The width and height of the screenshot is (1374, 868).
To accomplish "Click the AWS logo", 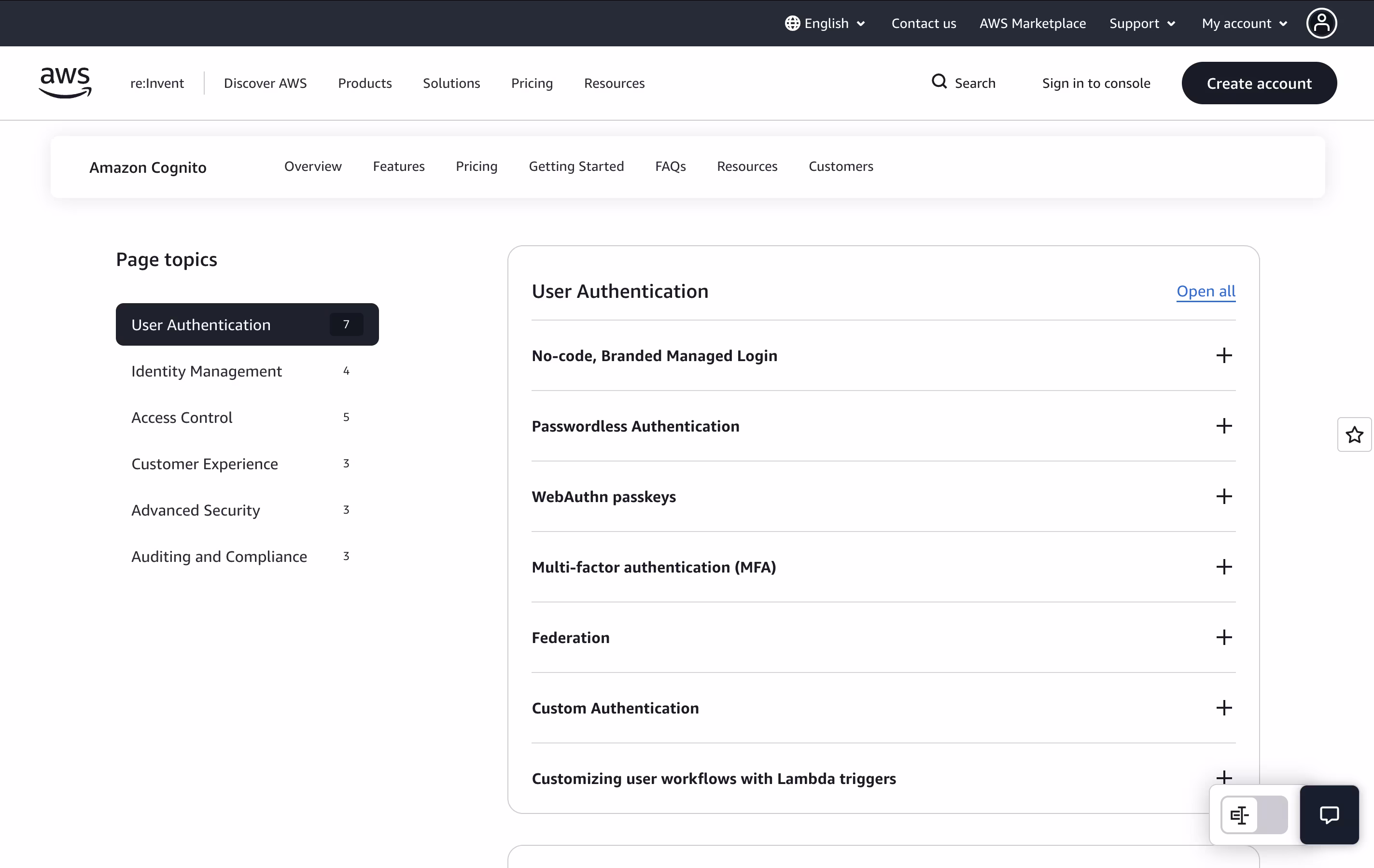I will click(65, 83).
